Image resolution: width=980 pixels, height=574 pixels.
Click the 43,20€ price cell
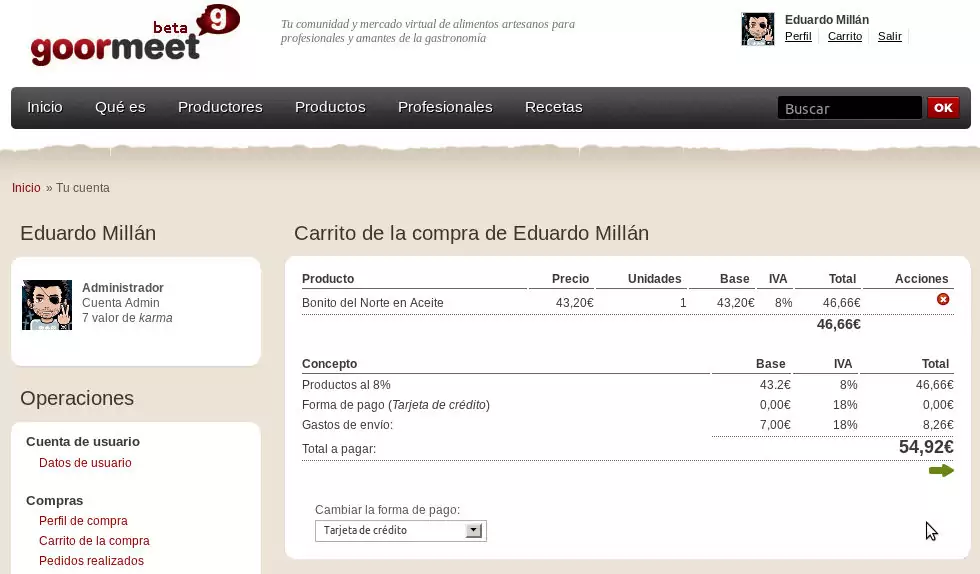point(574,303)
